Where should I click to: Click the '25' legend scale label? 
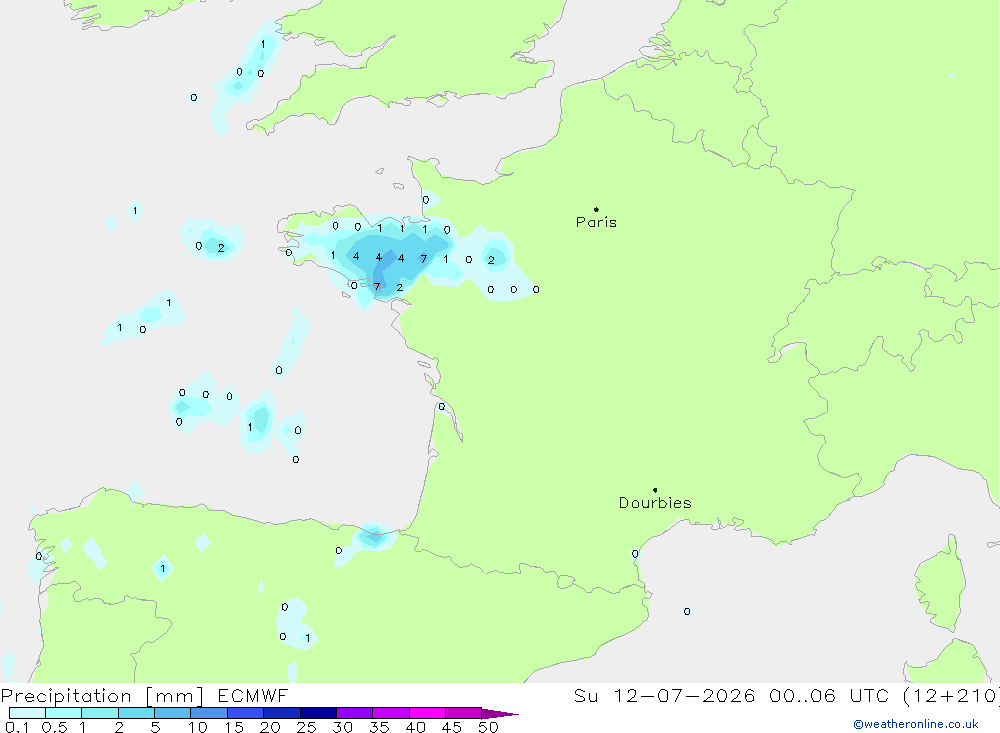point(306,727)
